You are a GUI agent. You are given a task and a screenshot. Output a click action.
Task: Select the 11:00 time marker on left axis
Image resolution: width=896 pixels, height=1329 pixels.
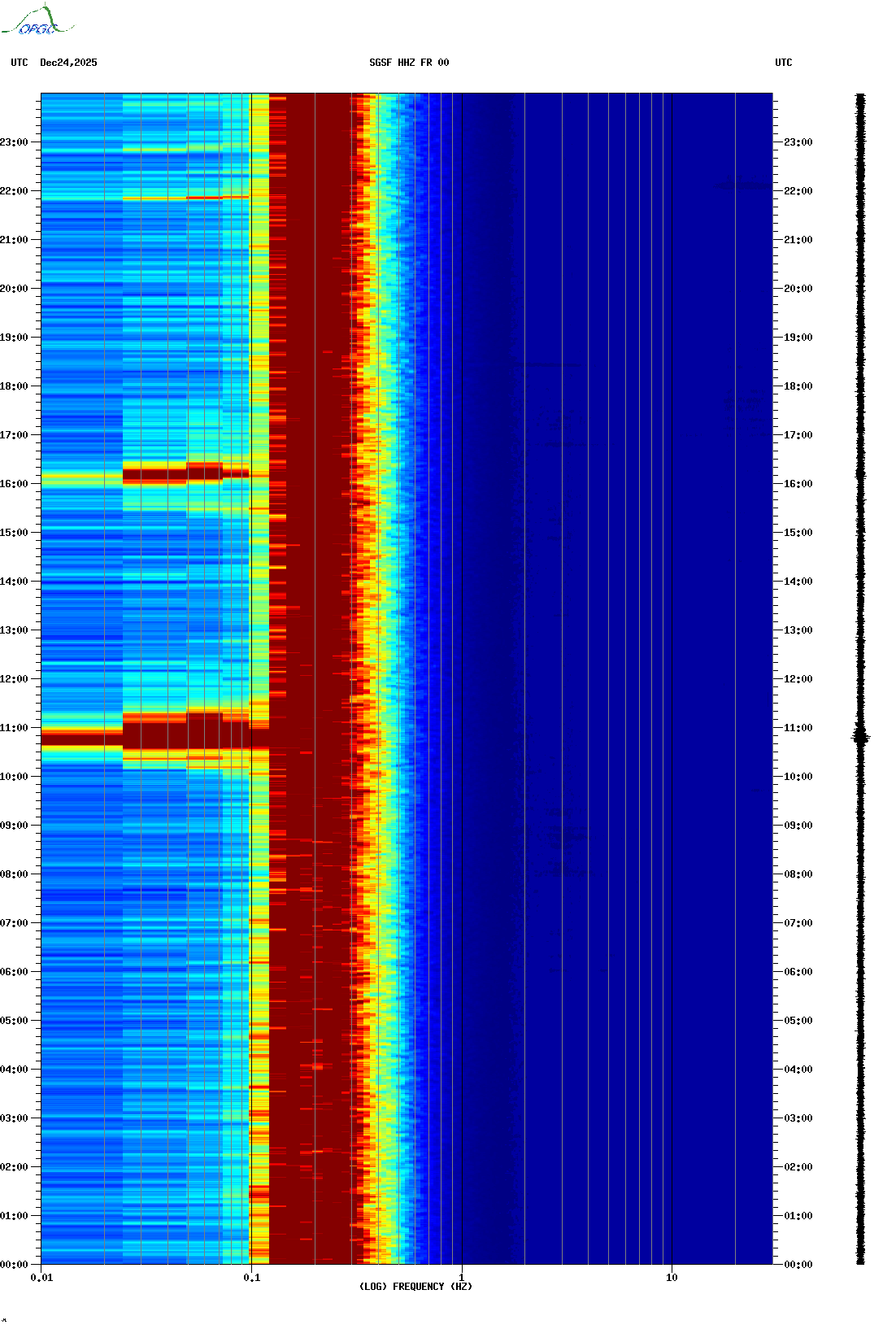point(14,728)
